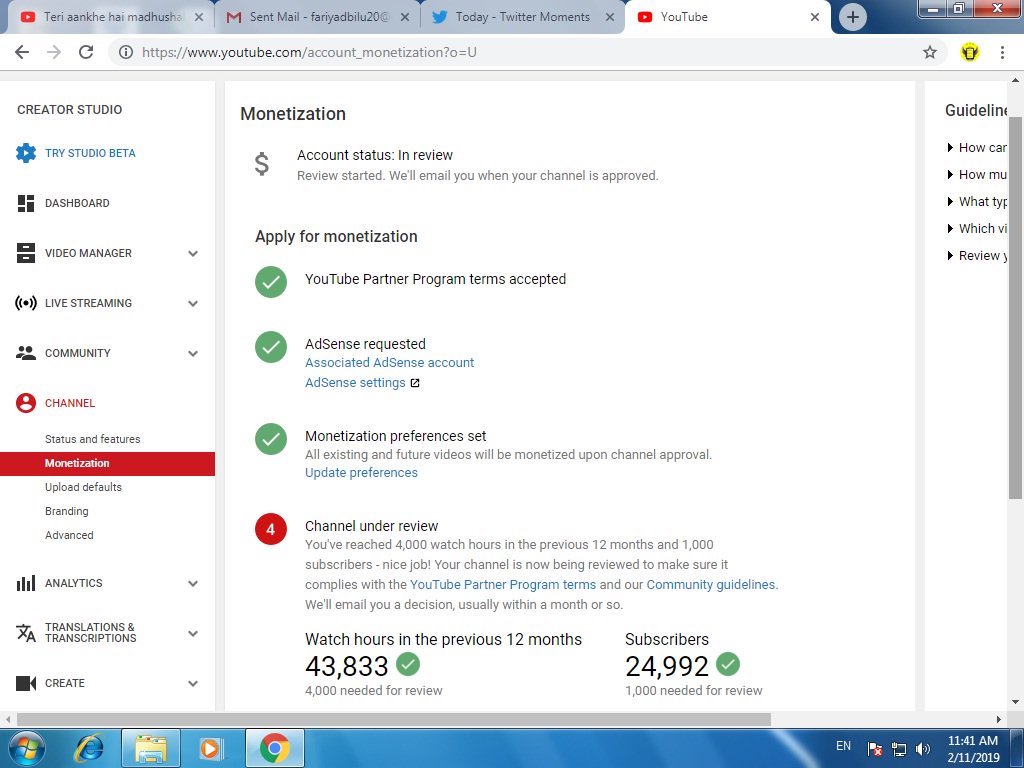The image size is (1024, 768).
Task: Open Branding in Channel menu
Action: click(67, 511)
